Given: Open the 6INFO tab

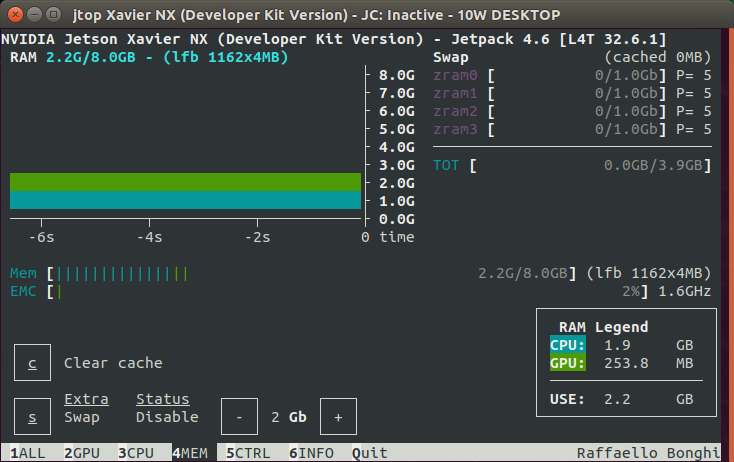Looking at the screenshot, I should (x=311, y=453).
